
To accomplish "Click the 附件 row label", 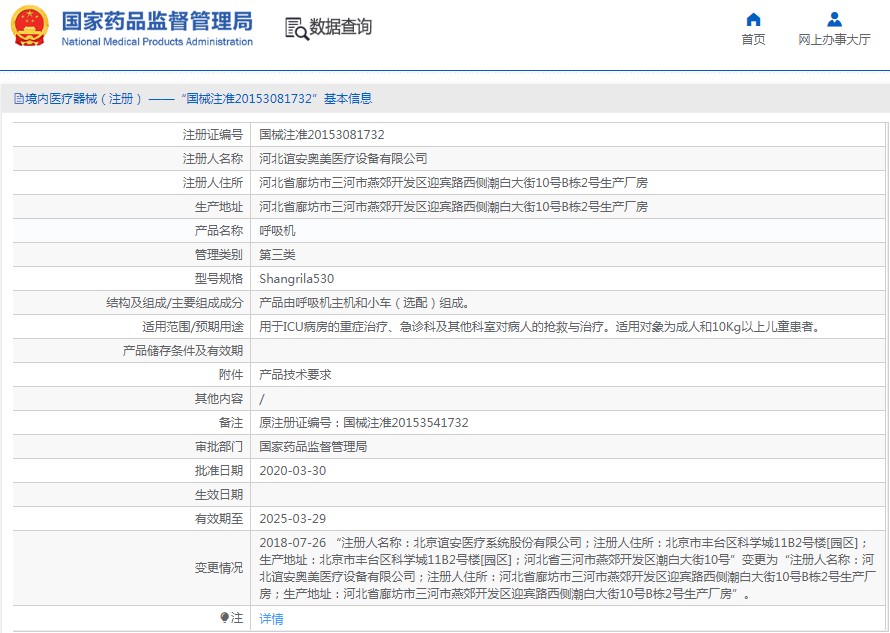I will tap(231, 375).
